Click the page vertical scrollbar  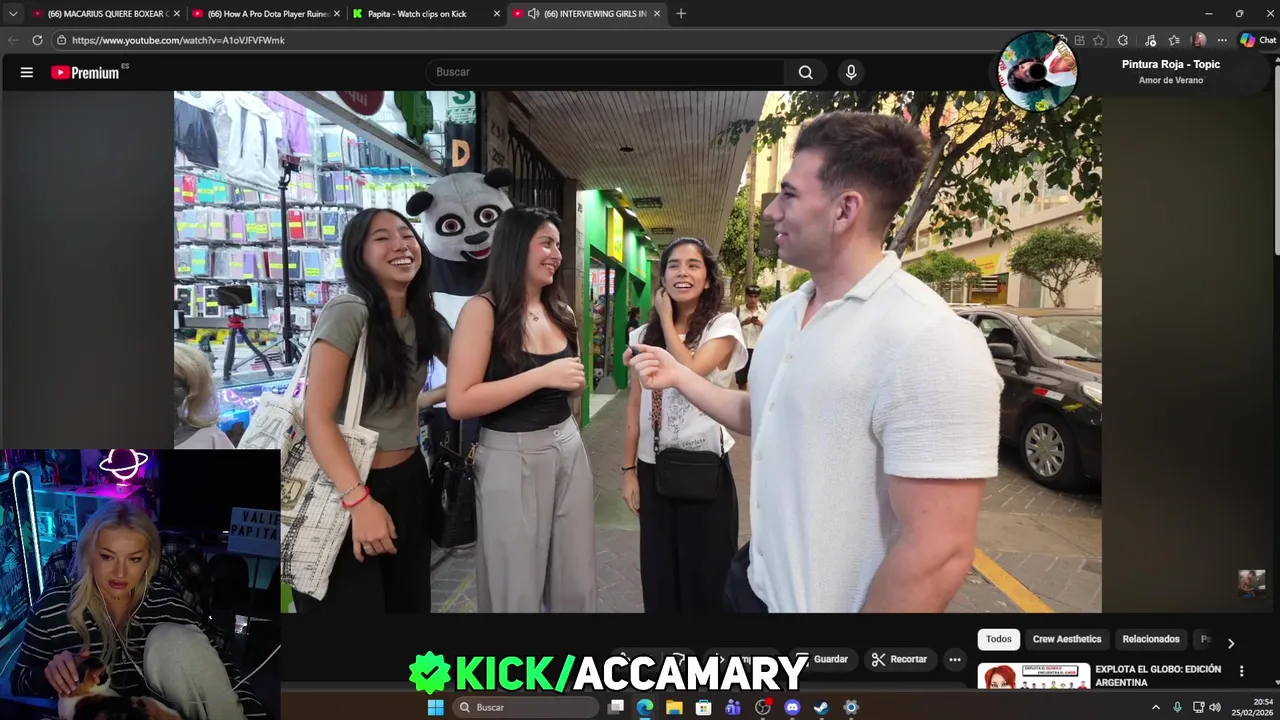1275,155
